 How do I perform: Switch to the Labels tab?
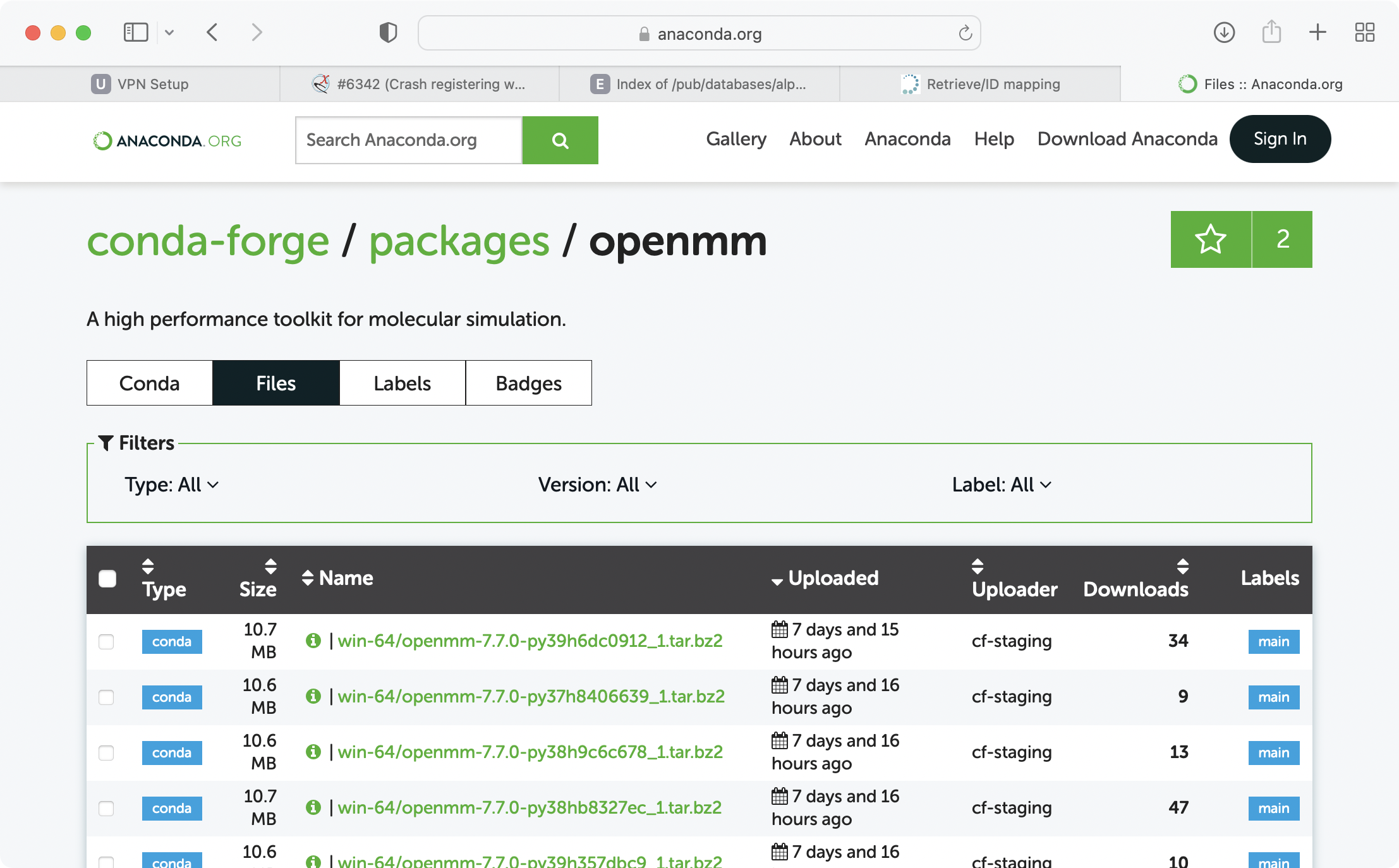(402, 383)
